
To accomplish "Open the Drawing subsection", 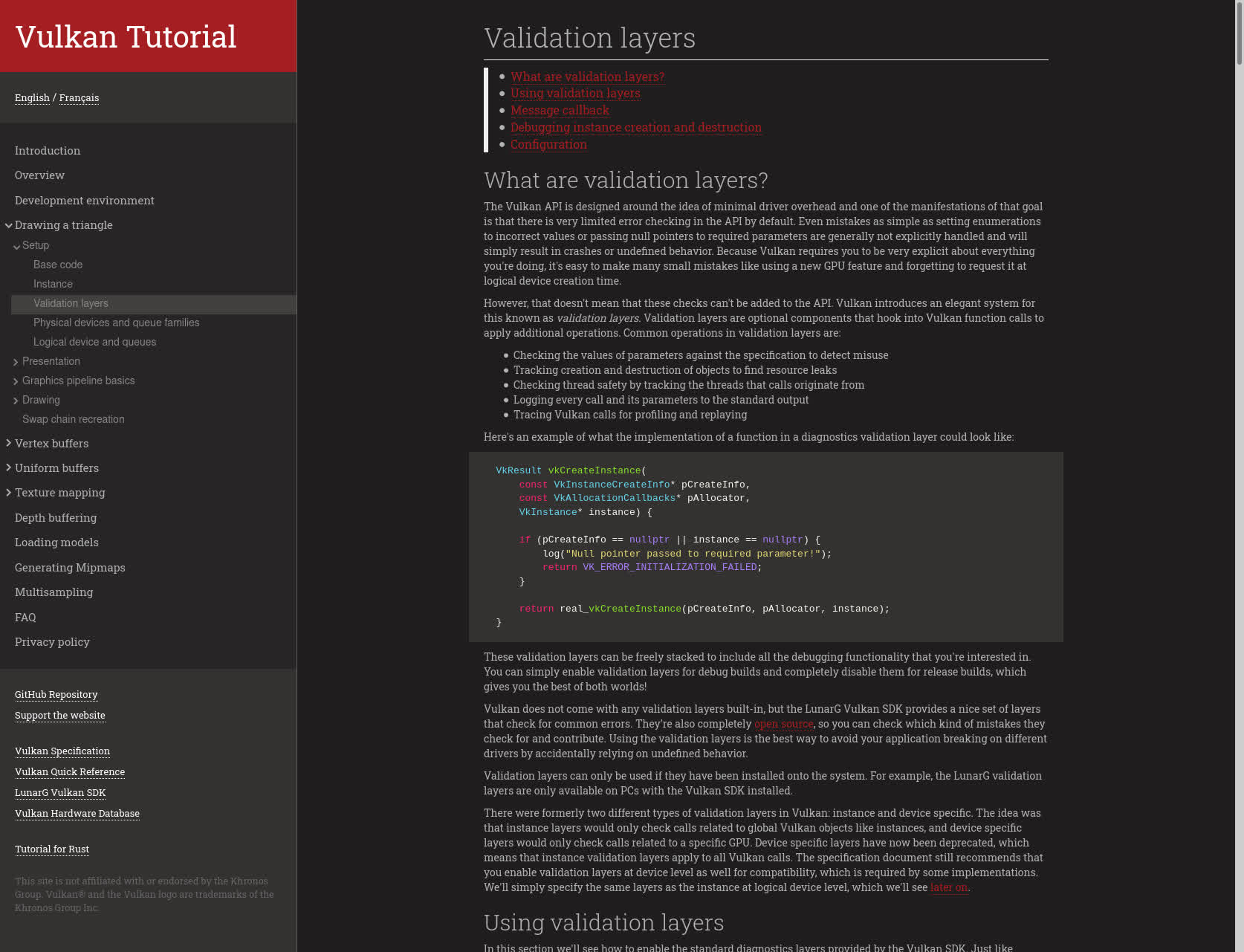I will [x=41, y=400].
